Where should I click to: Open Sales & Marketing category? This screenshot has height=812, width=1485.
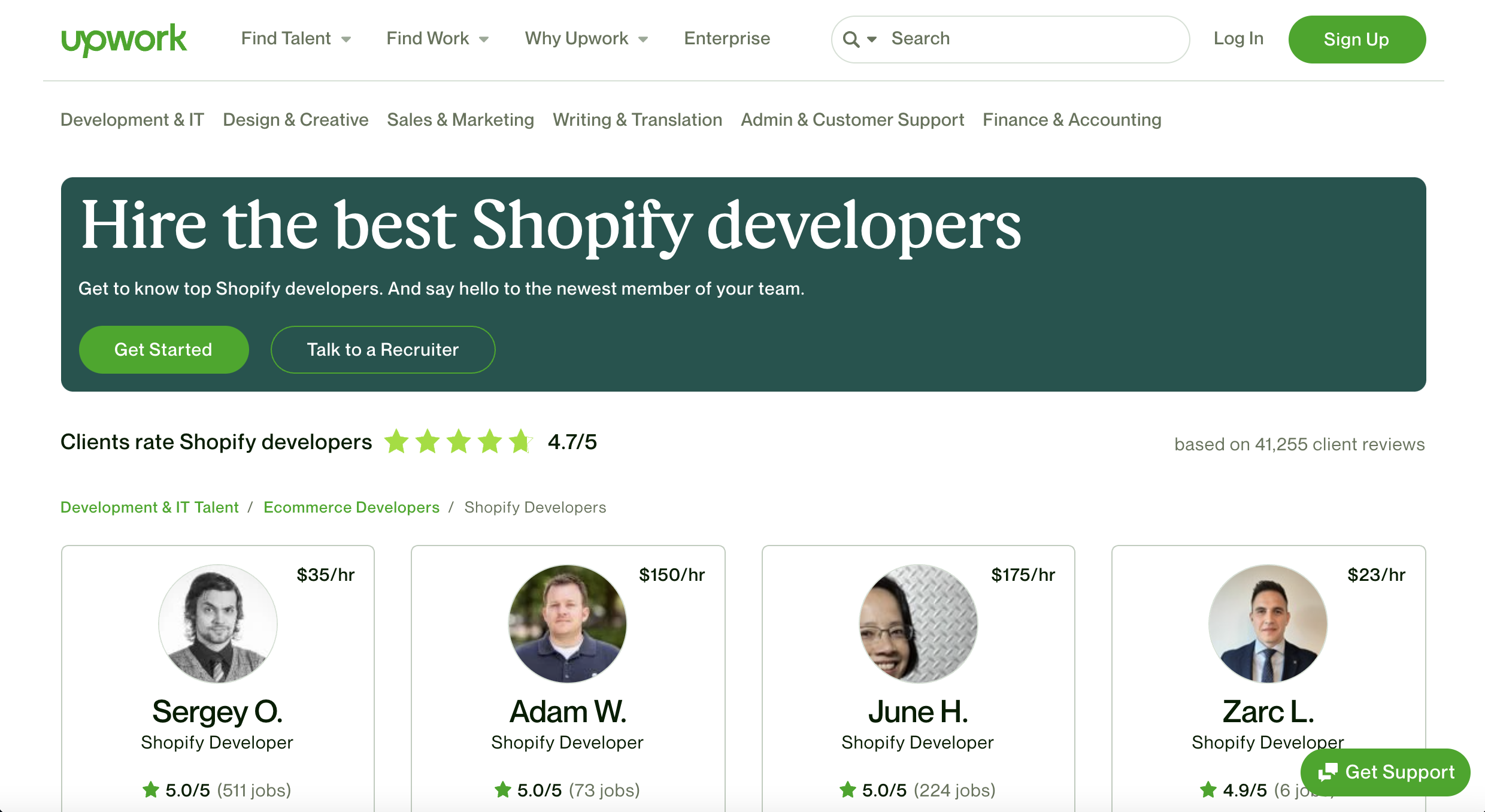tap(460, 120)
